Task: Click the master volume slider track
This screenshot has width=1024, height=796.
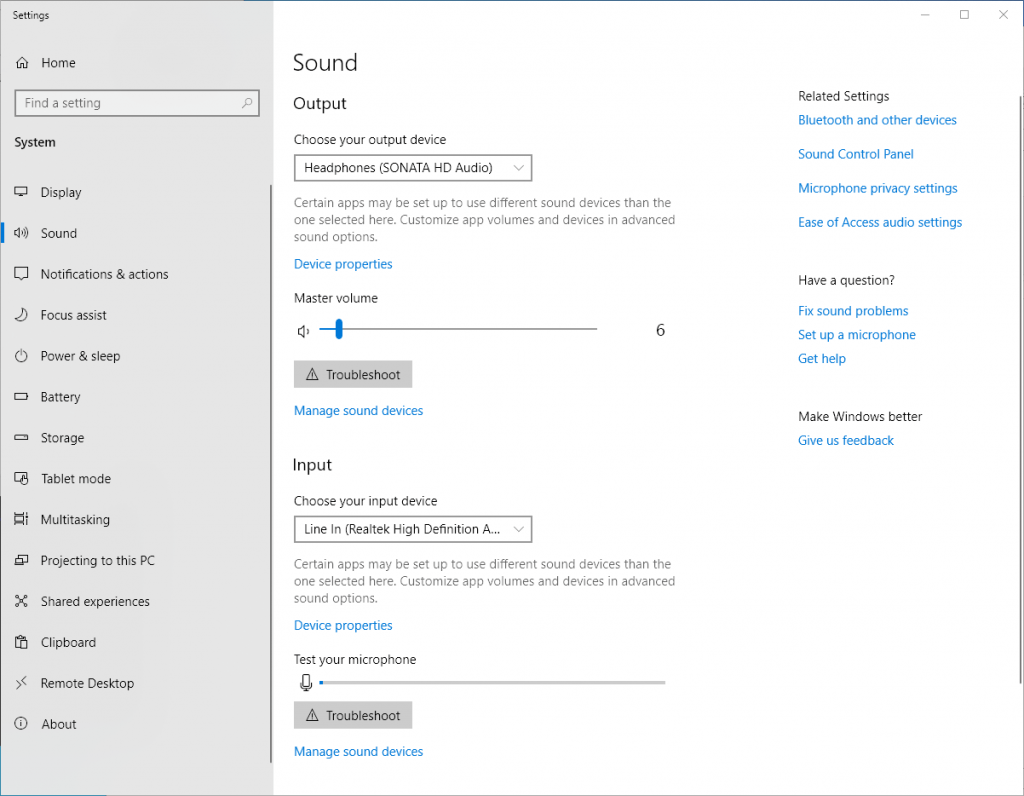Action: point(470,329)
